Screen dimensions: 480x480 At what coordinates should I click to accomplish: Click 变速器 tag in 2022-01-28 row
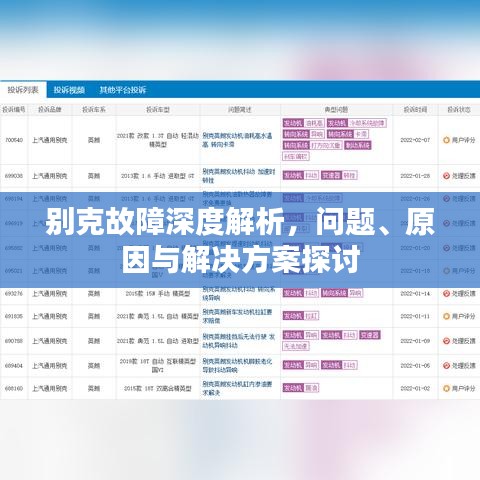tap(339, 175)
